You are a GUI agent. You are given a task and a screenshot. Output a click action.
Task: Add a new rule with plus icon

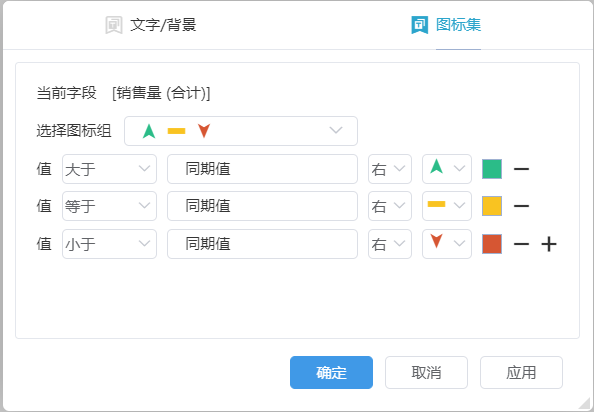tap(549, 244)
